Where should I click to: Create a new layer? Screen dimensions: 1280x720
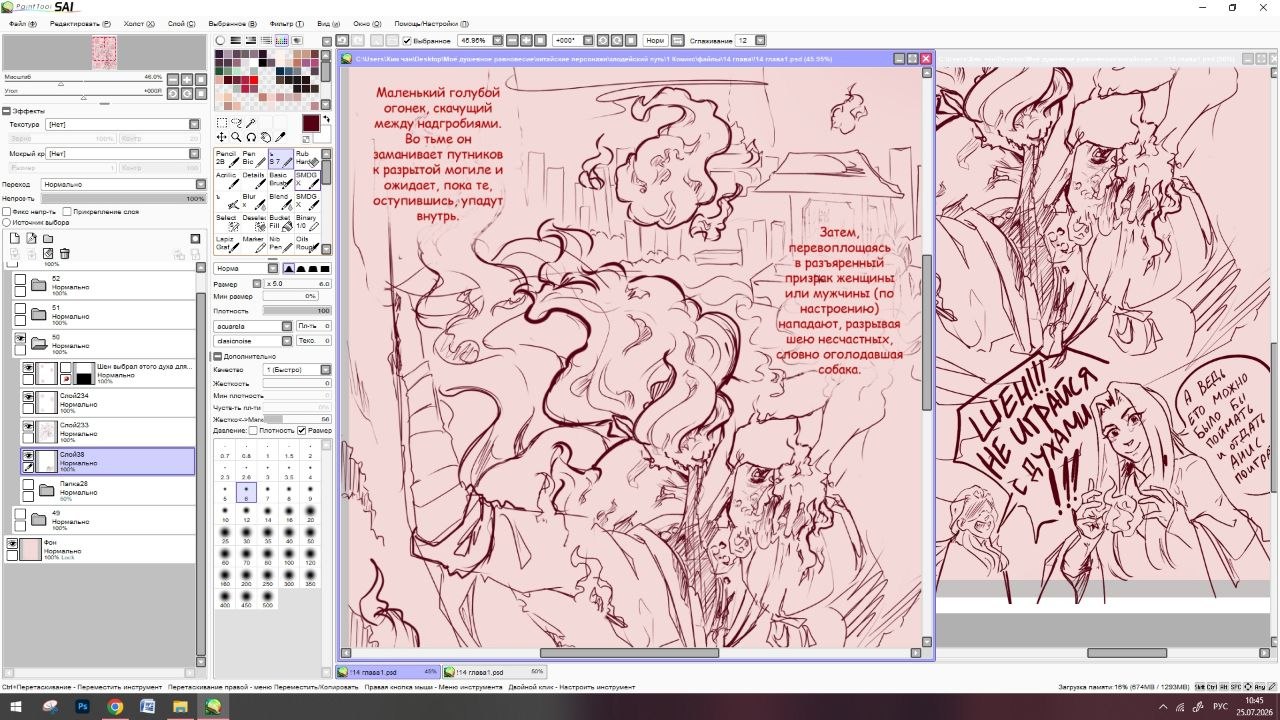coord(15,239)
